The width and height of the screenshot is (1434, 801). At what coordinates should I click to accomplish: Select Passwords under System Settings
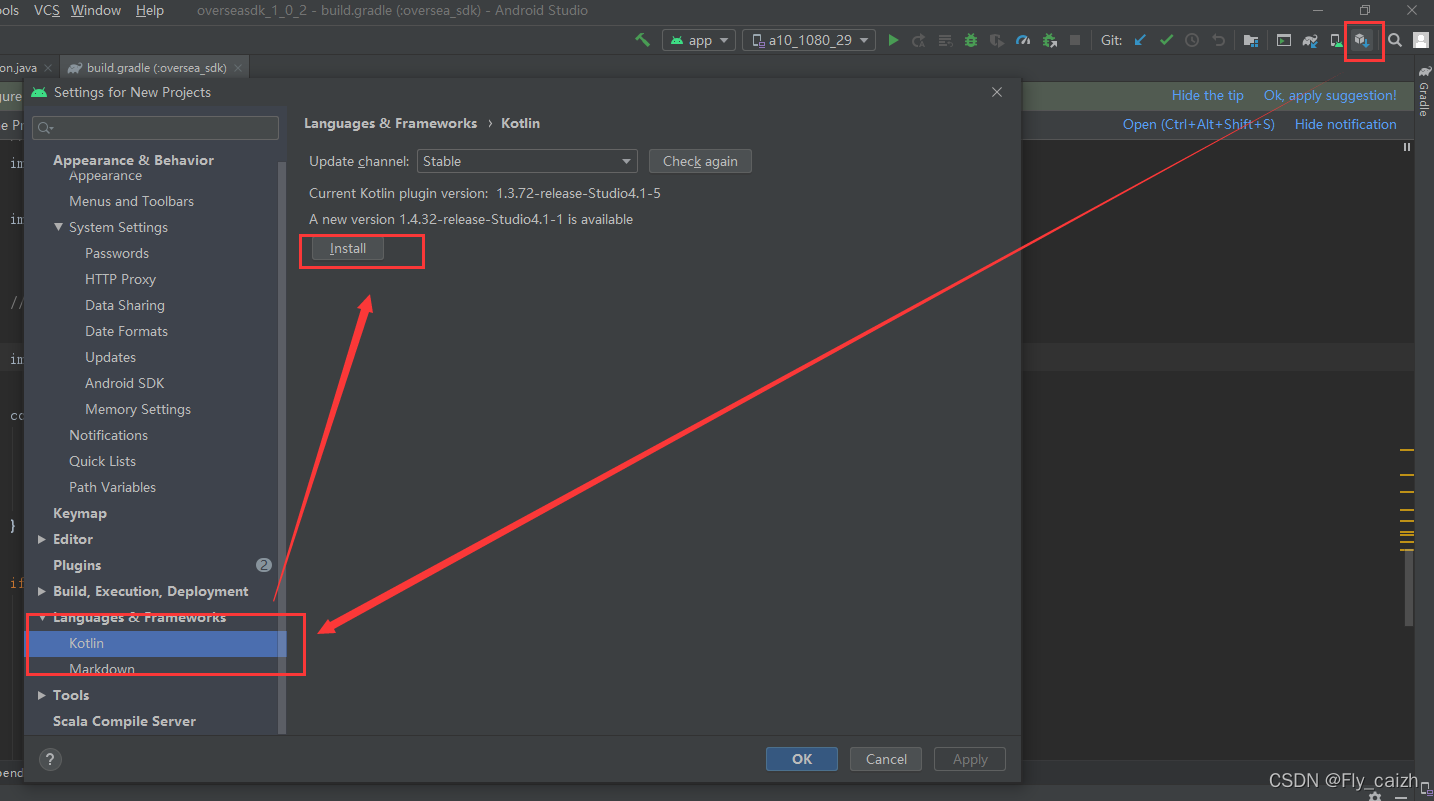coord(117,253)
